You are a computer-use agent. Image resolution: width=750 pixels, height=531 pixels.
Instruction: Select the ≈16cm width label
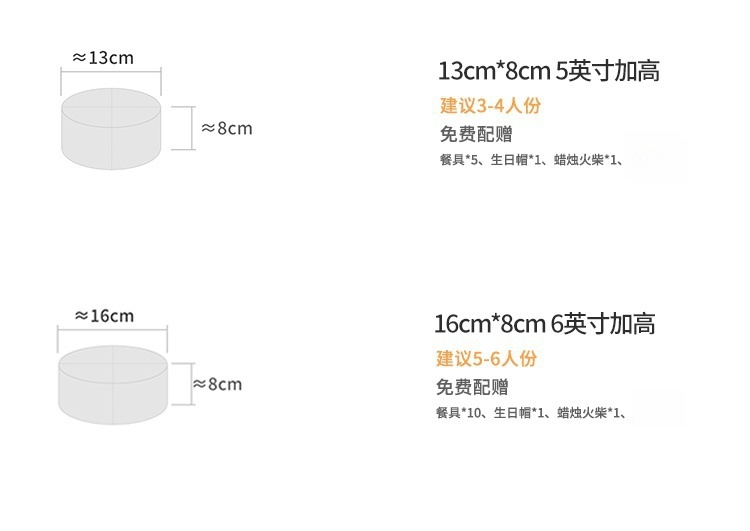coord(104,316)
